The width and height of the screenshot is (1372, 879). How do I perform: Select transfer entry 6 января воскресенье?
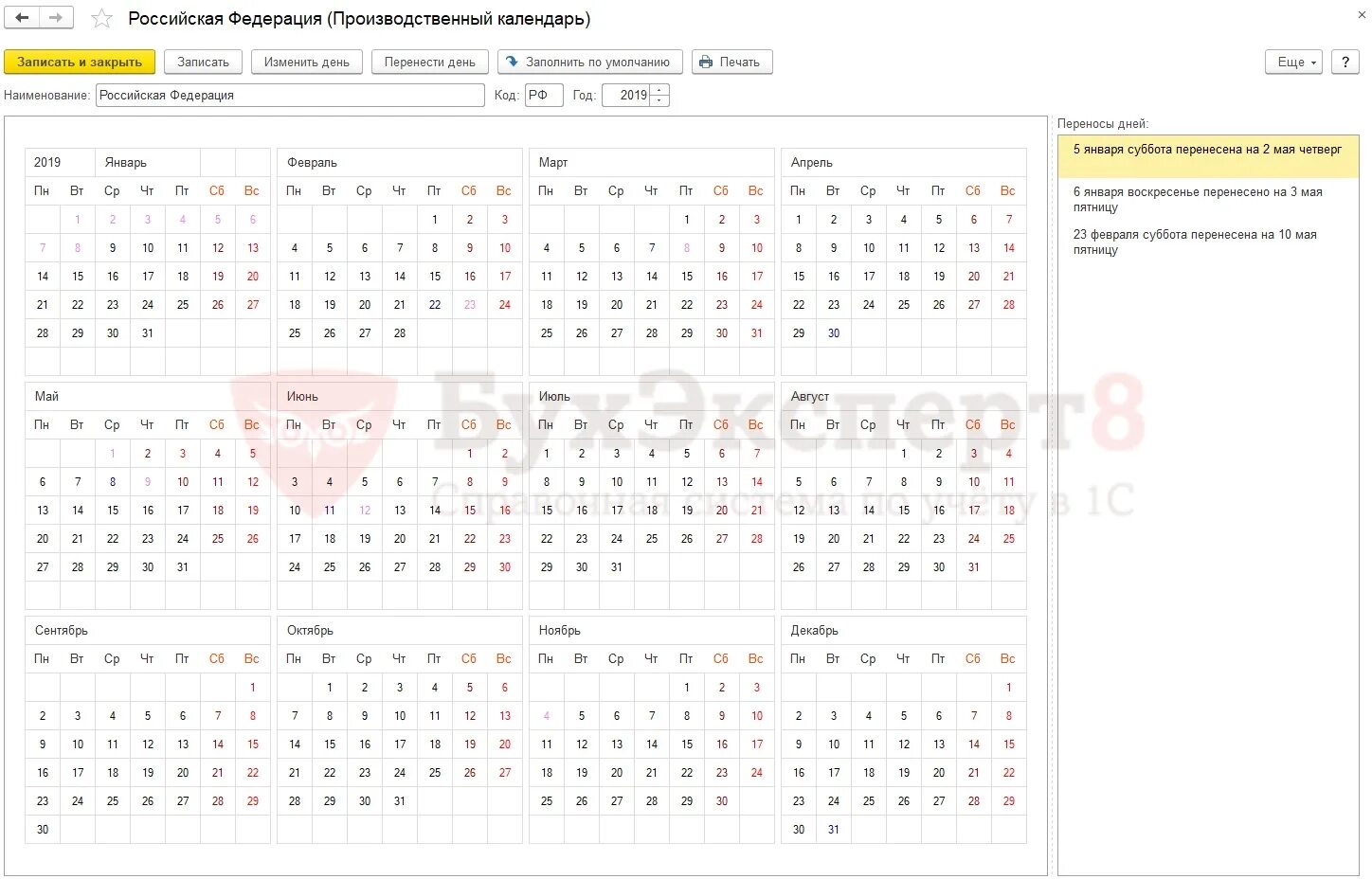click(x=1208, y=199)
